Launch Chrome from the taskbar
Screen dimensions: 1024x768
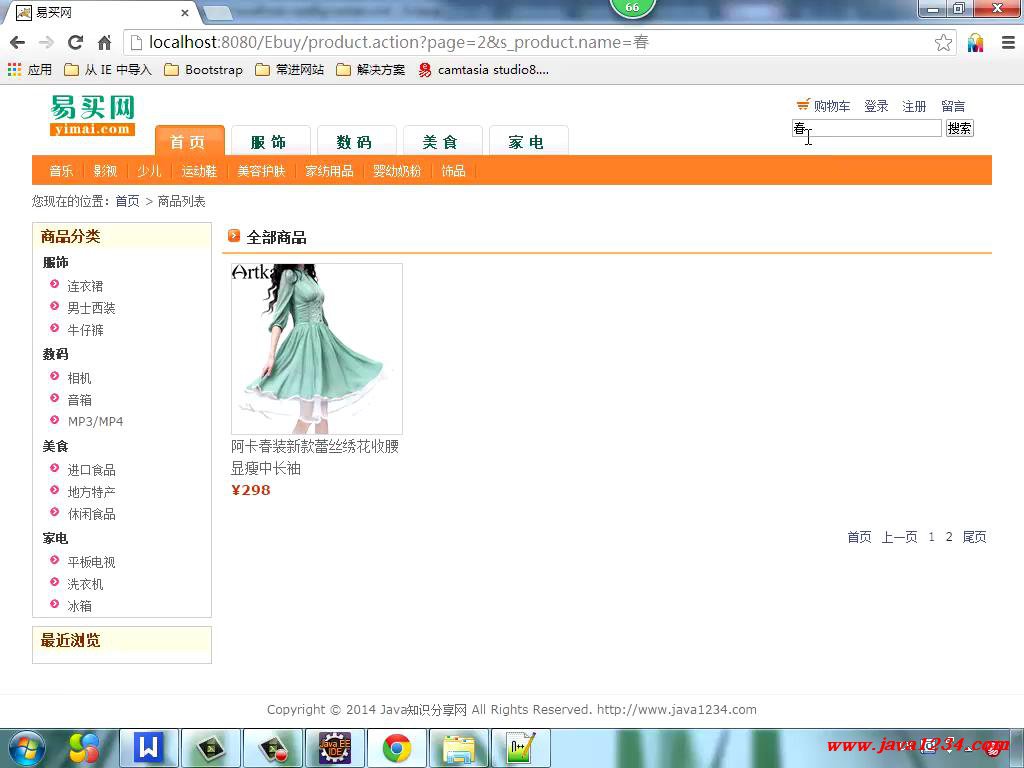click(397, 748)
